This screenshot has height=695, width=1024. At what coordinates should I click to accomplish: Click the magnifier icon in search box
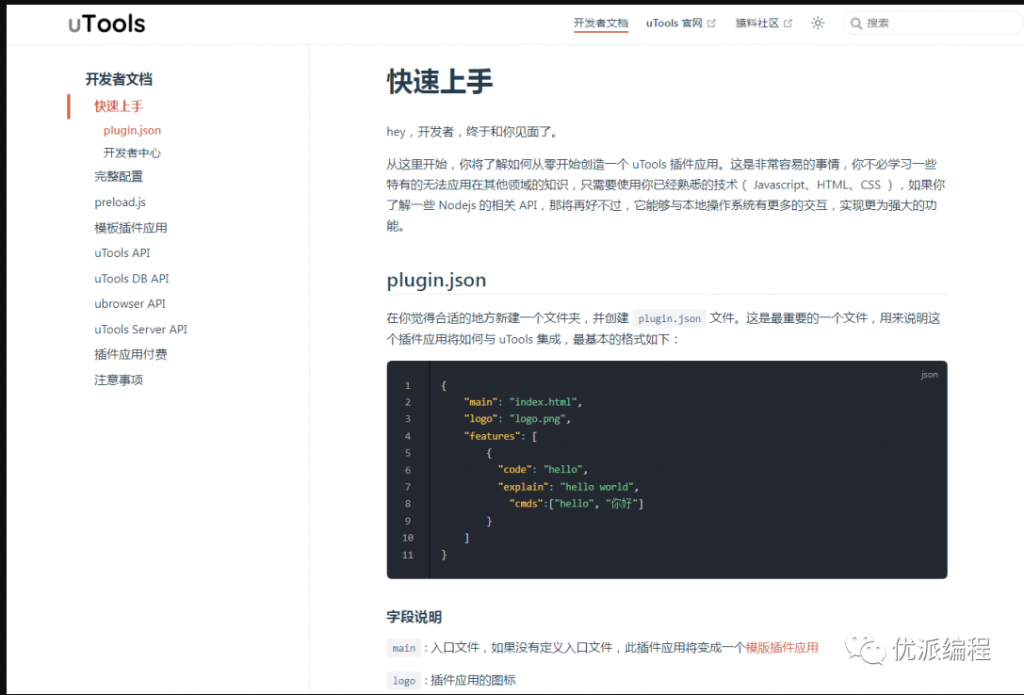[856, 23]
